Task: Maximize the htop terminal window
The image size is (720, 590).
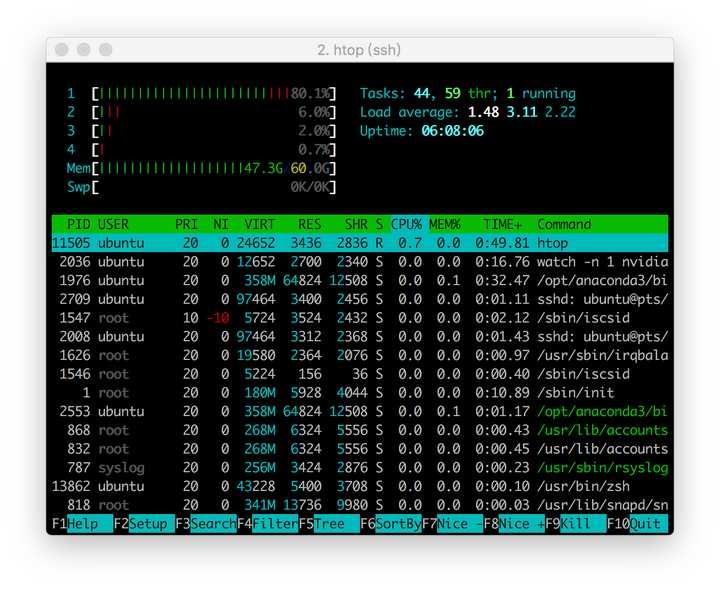Action: tap(106, 50)
